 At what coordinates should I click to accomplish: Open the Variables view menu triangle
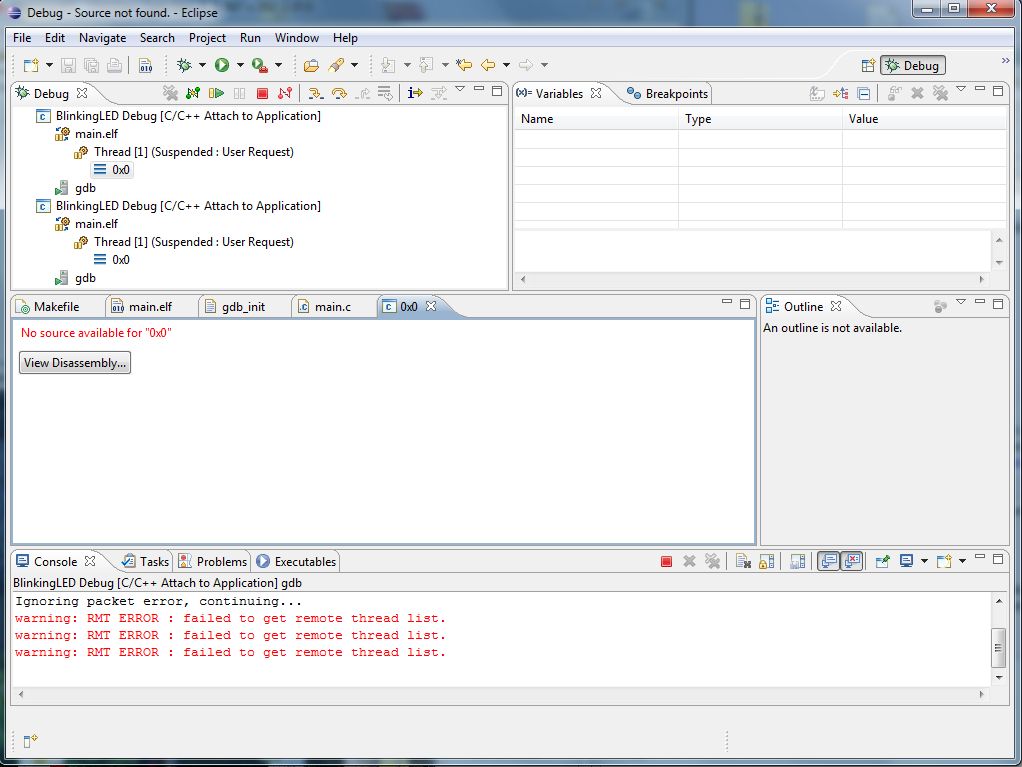961,89
